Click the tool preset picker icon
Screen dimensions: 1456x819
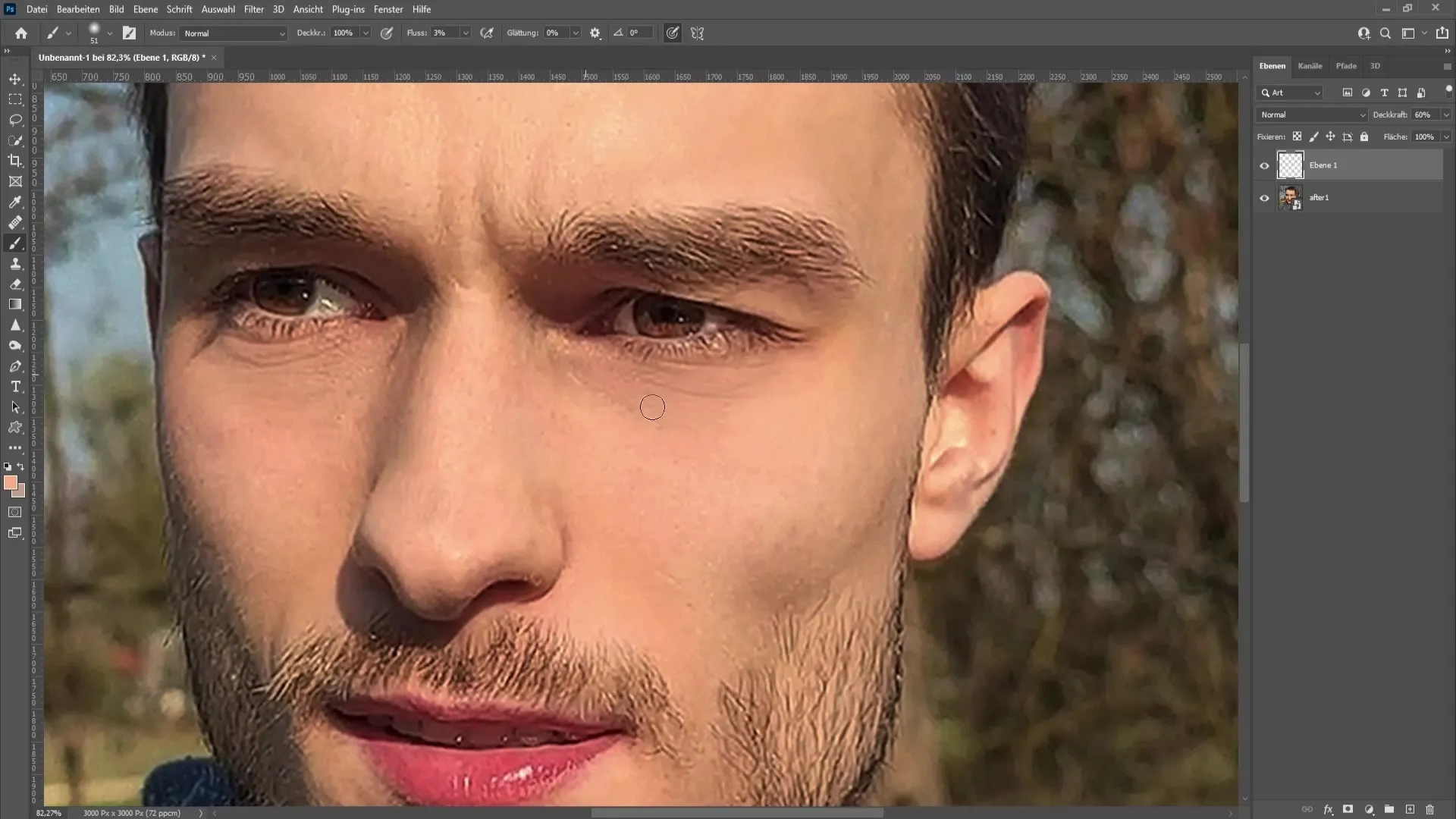click(54, 33)
